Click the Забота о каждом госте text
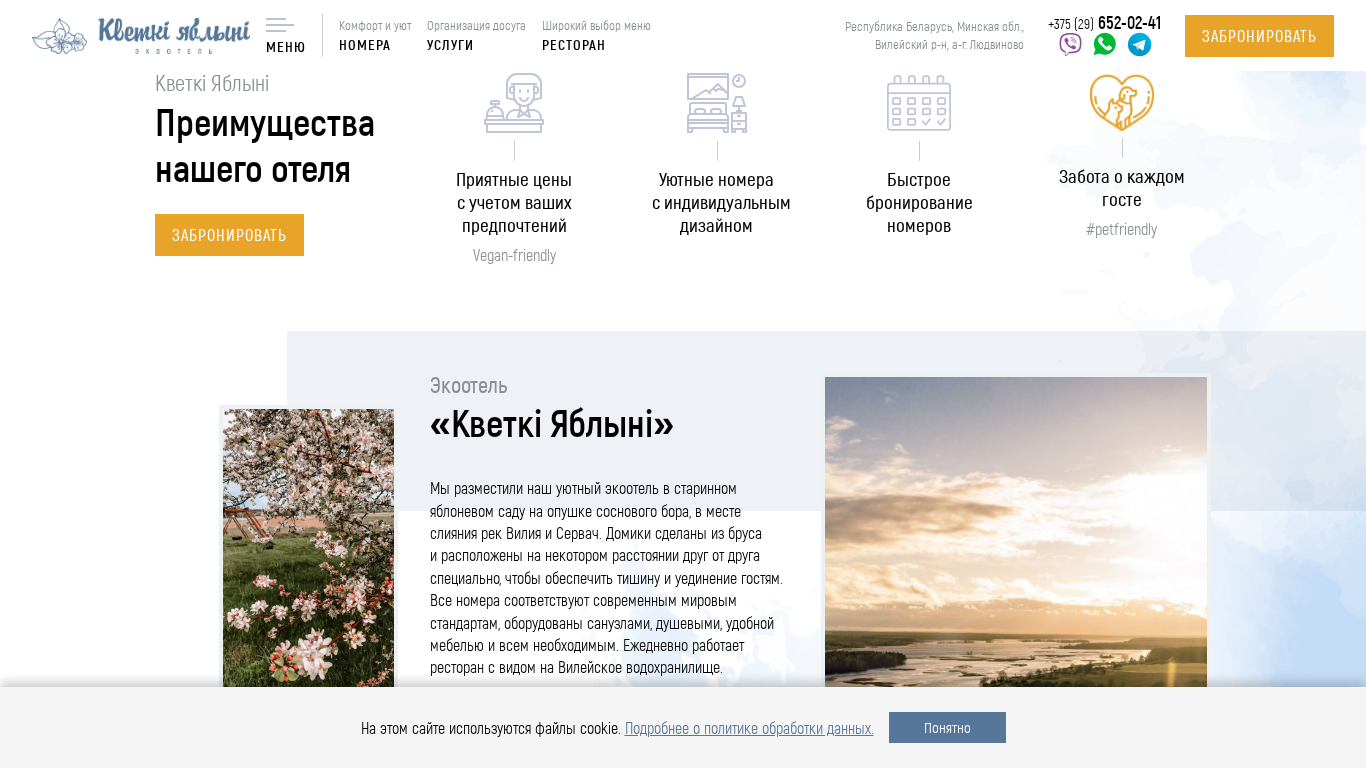The width and height of the screenshot is (1366, 768). coord(1122,188)
